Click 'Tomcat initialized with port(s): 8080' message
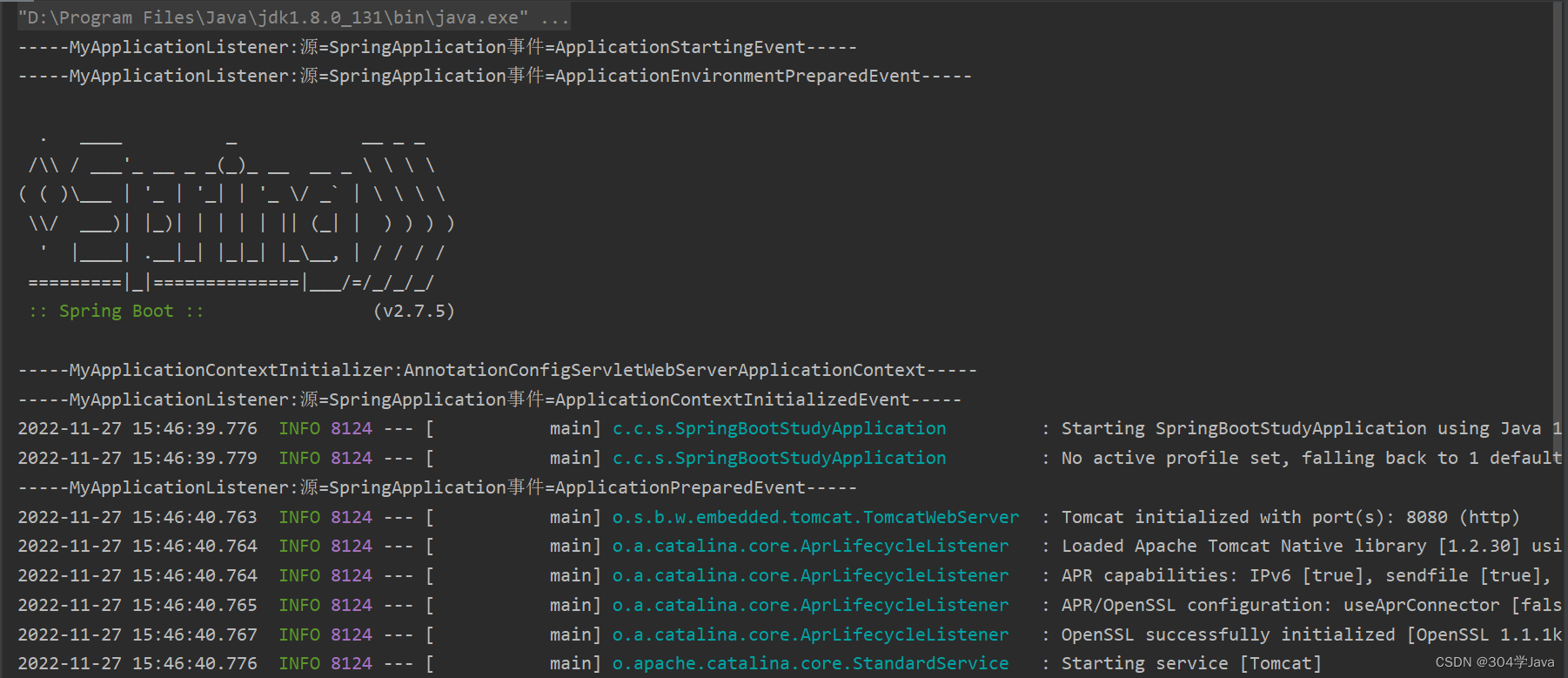 tap(1290, 517)
